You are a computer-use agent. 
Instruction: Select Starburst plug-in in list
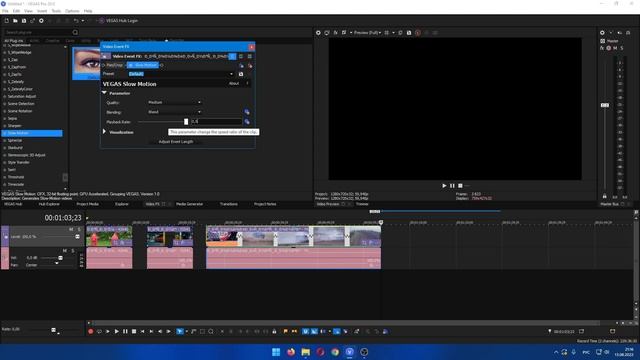15,148
